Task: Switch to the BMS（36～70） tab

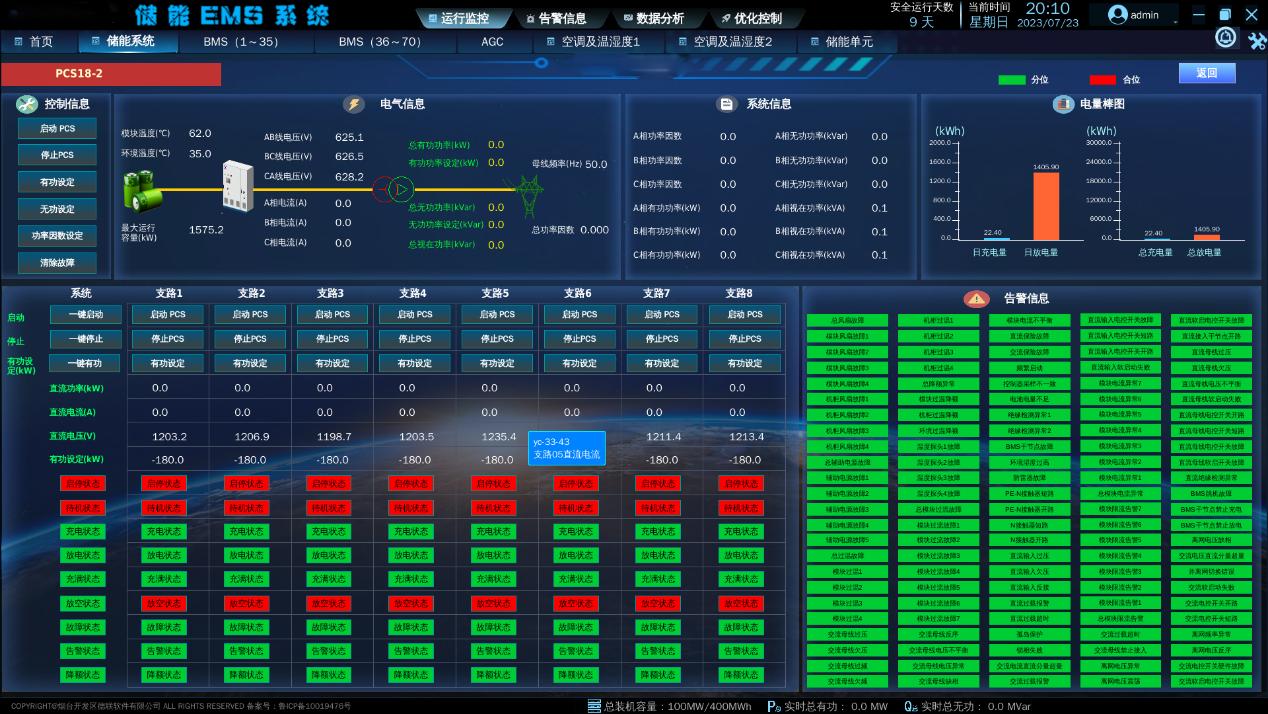Action: tap(379, 42)
